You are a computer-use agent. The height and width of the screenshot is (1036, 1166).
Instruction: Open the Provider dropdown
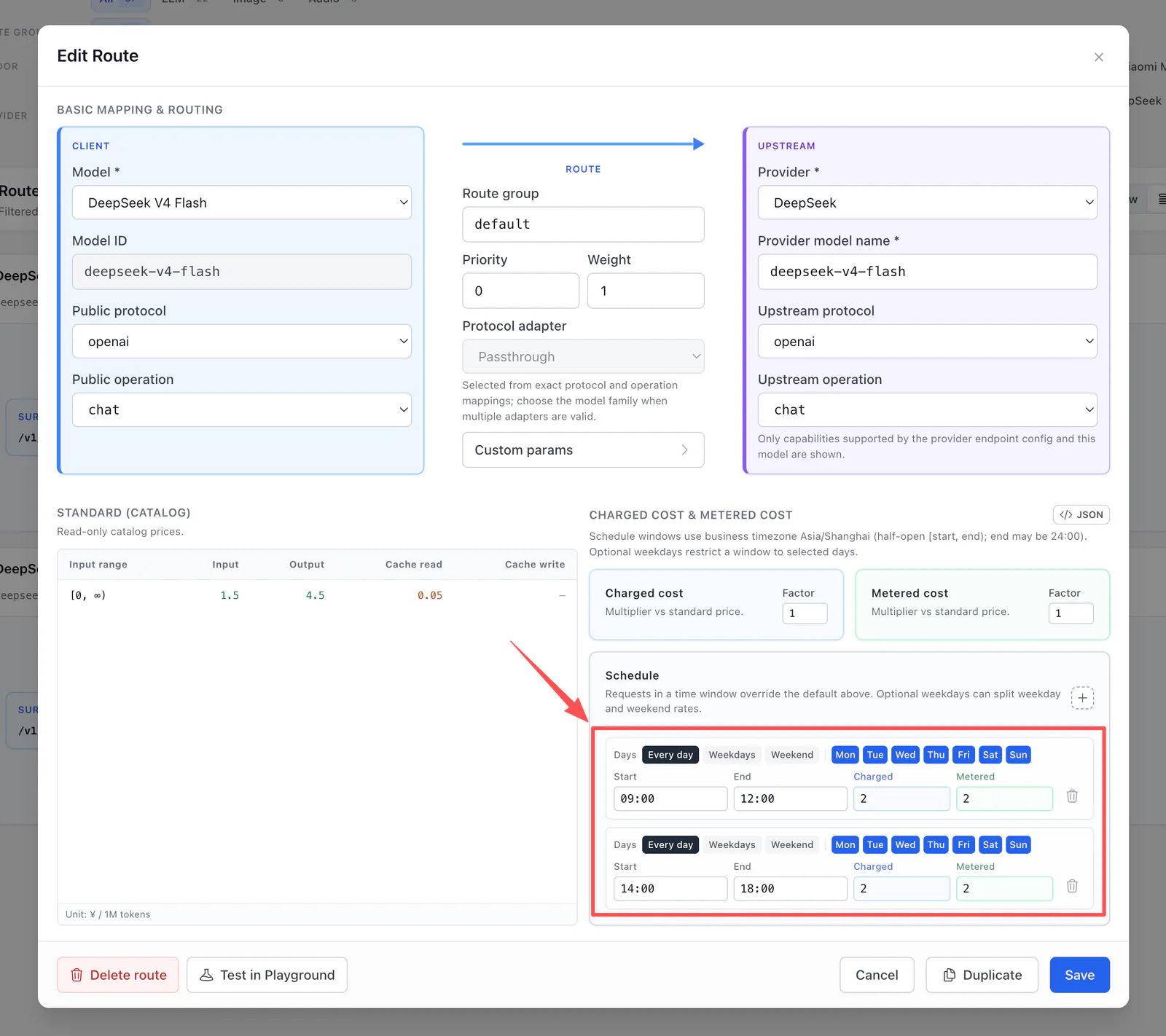point(928,203)
